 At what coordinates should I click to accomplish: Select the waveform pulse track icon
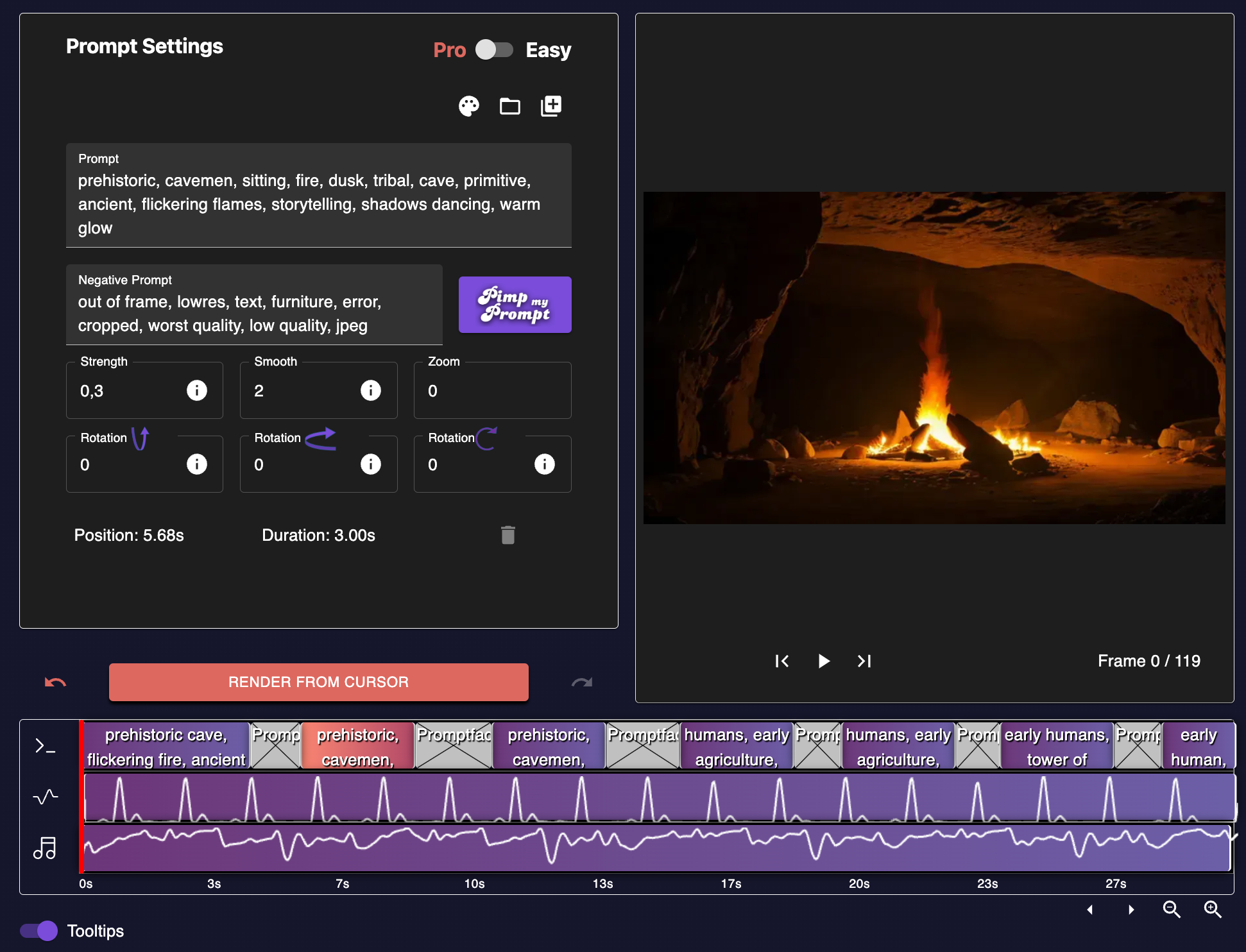coord(45,797)
